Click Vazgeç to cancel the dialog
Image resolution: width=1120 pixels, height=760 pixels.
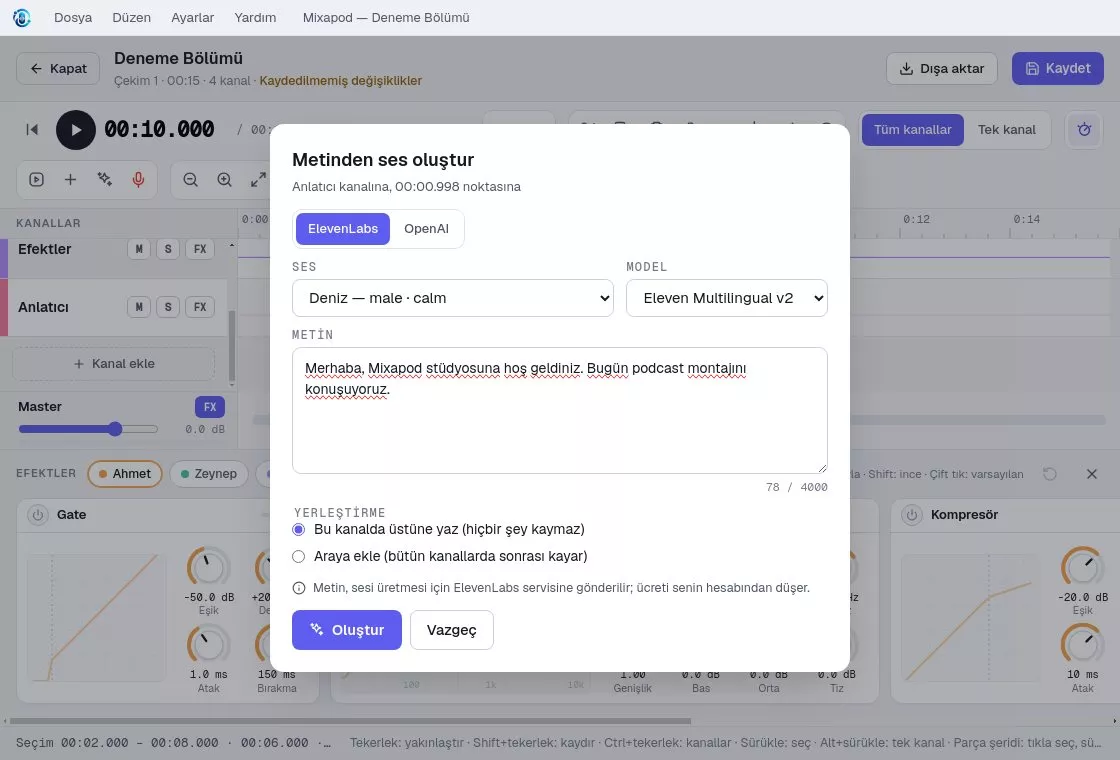451,630
